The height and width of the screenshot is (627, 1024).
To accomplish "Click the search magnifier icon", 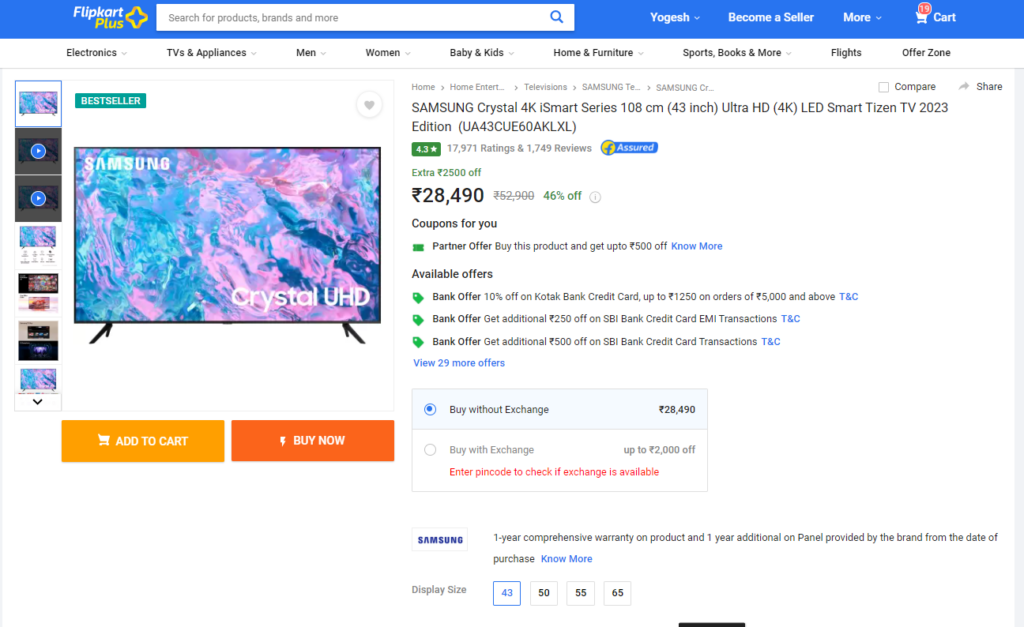I will click(x=556, y=17).
